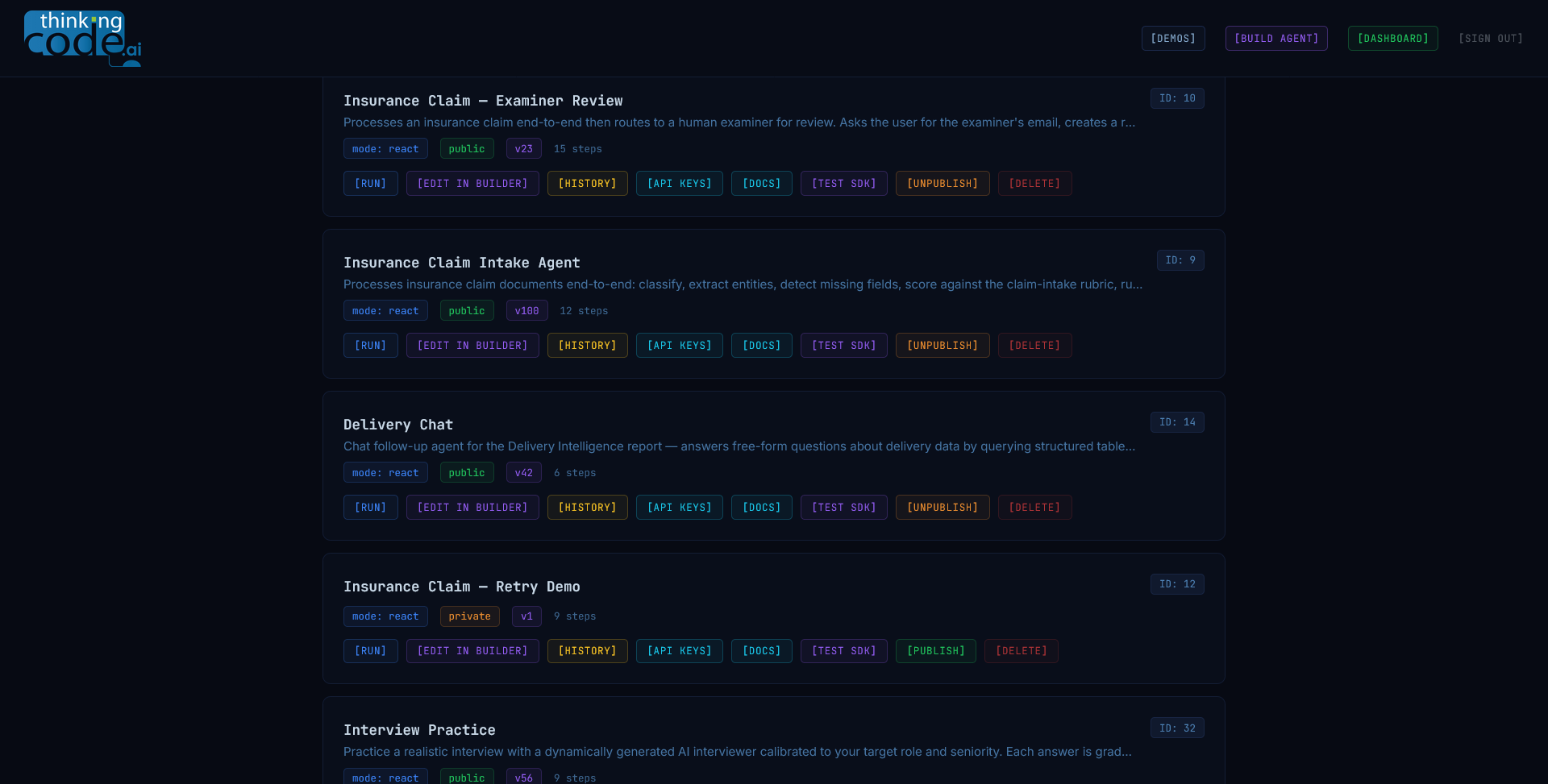Go to the Dashboard
This screenshot has width=1548, height=784.
point(1392,39)
